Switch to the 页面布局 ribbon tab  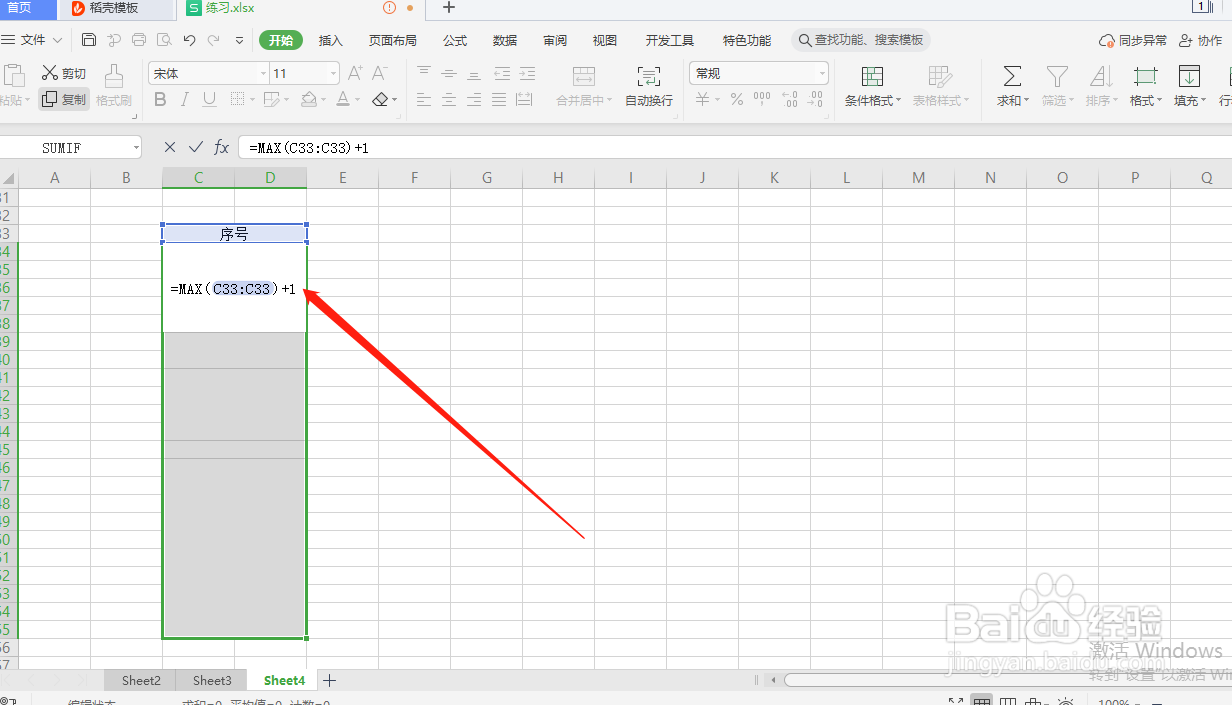[392, 40]
